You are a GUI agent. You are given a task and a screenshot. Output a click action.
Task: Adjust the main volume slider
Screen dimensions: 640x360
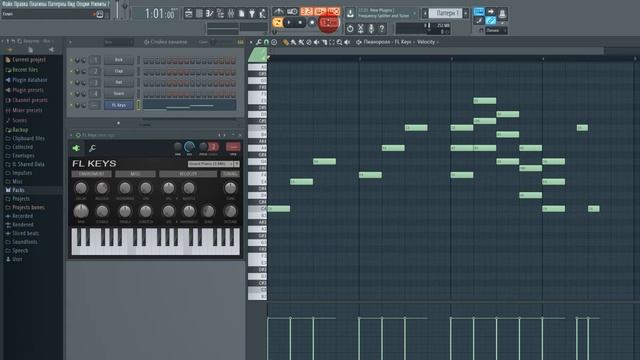(x=118, y=9)
